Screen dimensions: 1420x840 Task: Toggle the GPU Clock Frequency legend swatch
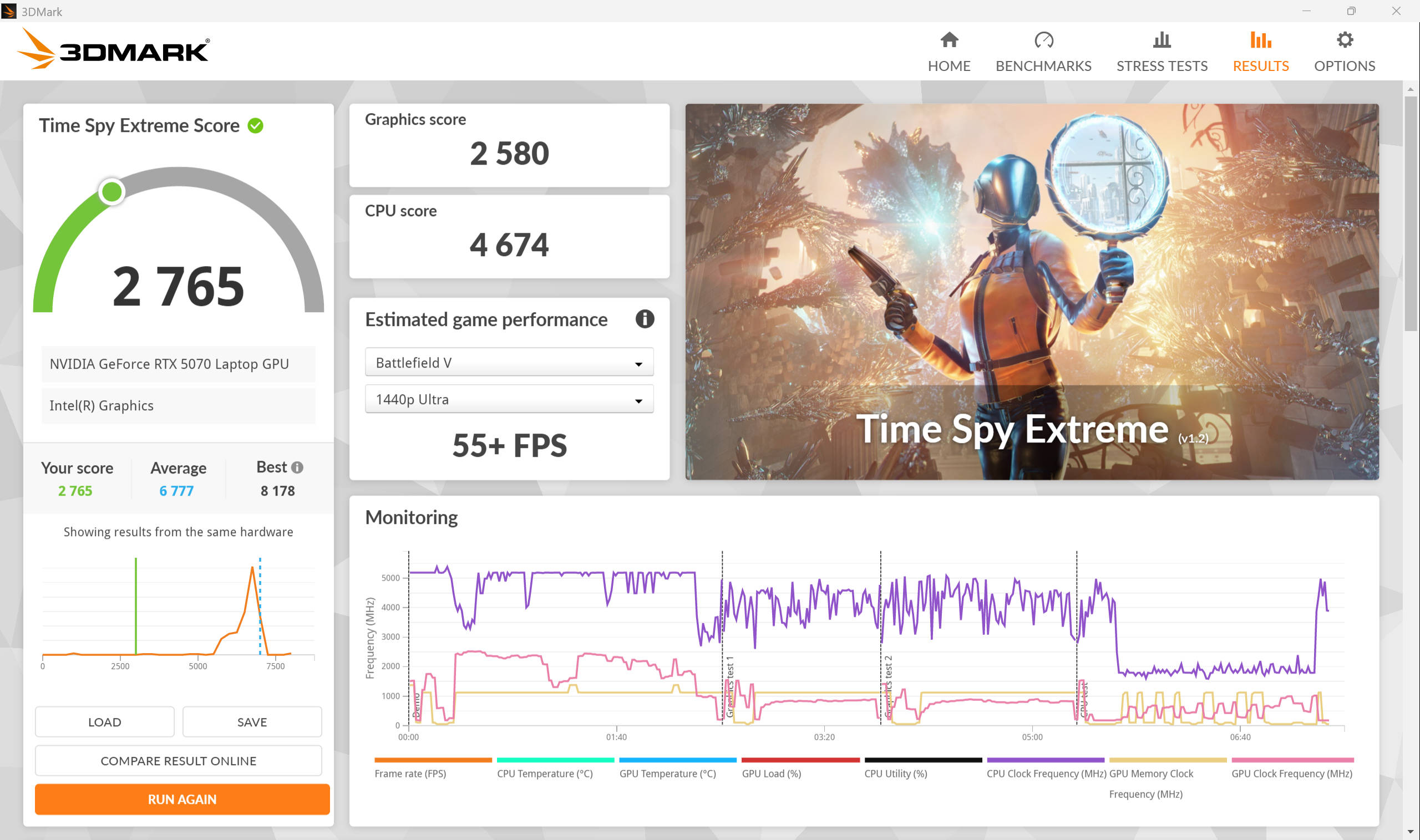1292,760
